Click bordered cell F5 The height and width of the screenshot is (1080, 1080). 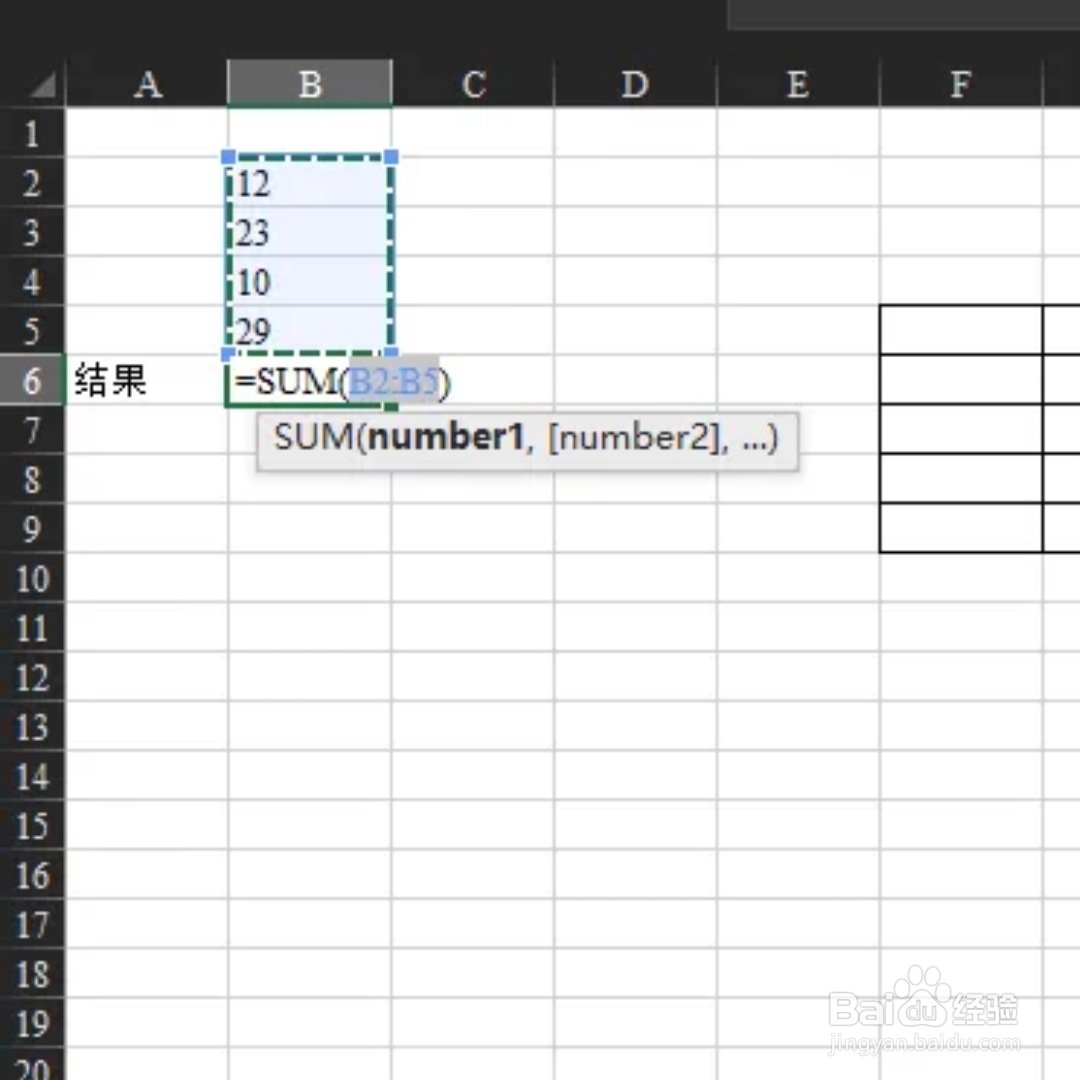[x=962, y=331]
